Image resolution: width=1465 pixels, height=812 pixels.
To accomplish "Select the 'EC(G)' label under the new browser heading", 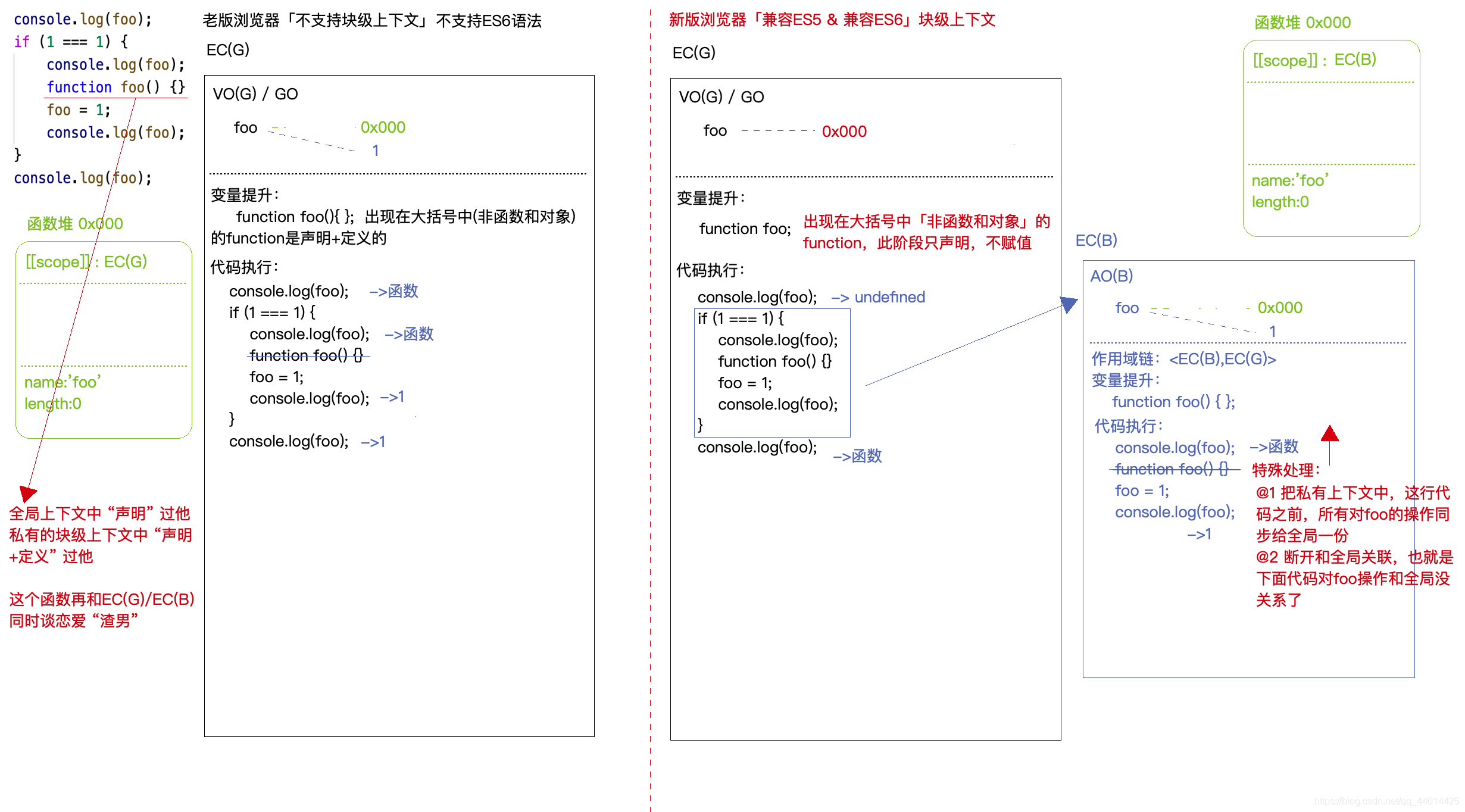I will pyautogui.click(x=694, y=53).
